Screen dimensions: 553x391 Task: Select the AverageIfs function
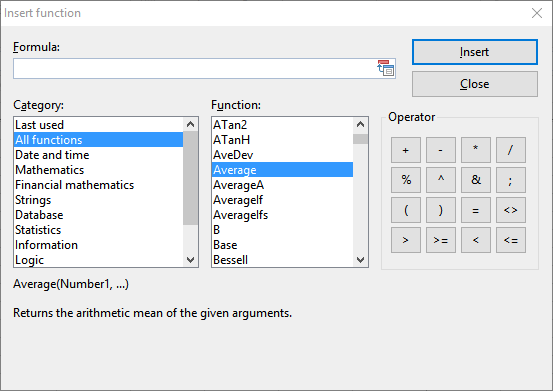tap(282, 215)
